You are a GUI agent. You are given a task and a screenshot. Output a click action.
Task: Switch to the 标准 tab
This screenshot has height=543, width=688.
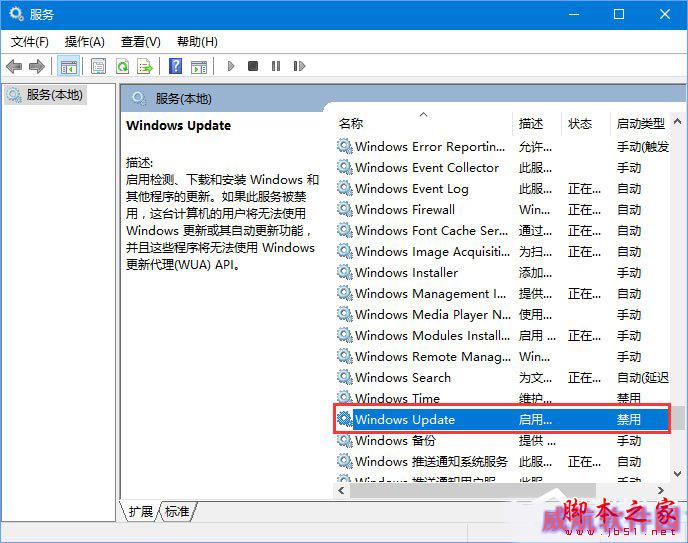tap(177, 511)
